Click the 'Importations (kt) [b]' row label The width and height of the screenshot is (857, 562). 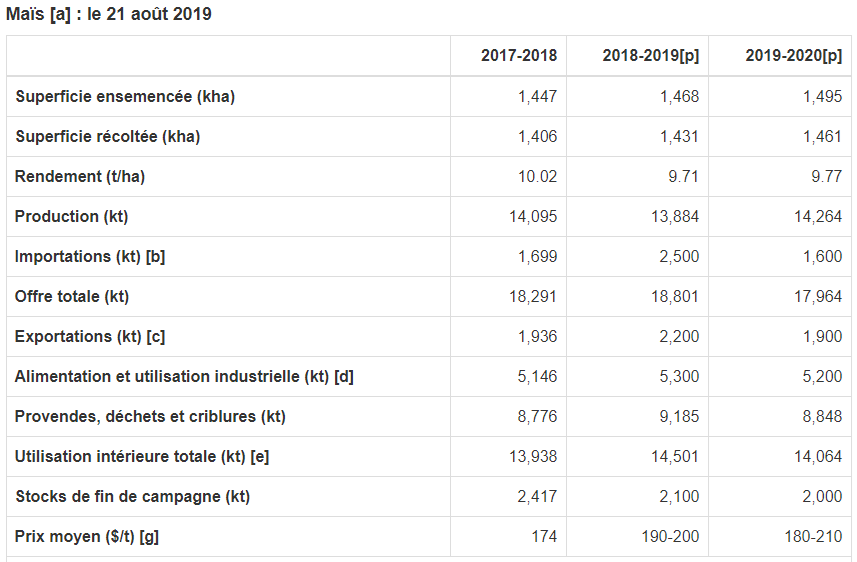pyautogui.click(x=90, y=257)
